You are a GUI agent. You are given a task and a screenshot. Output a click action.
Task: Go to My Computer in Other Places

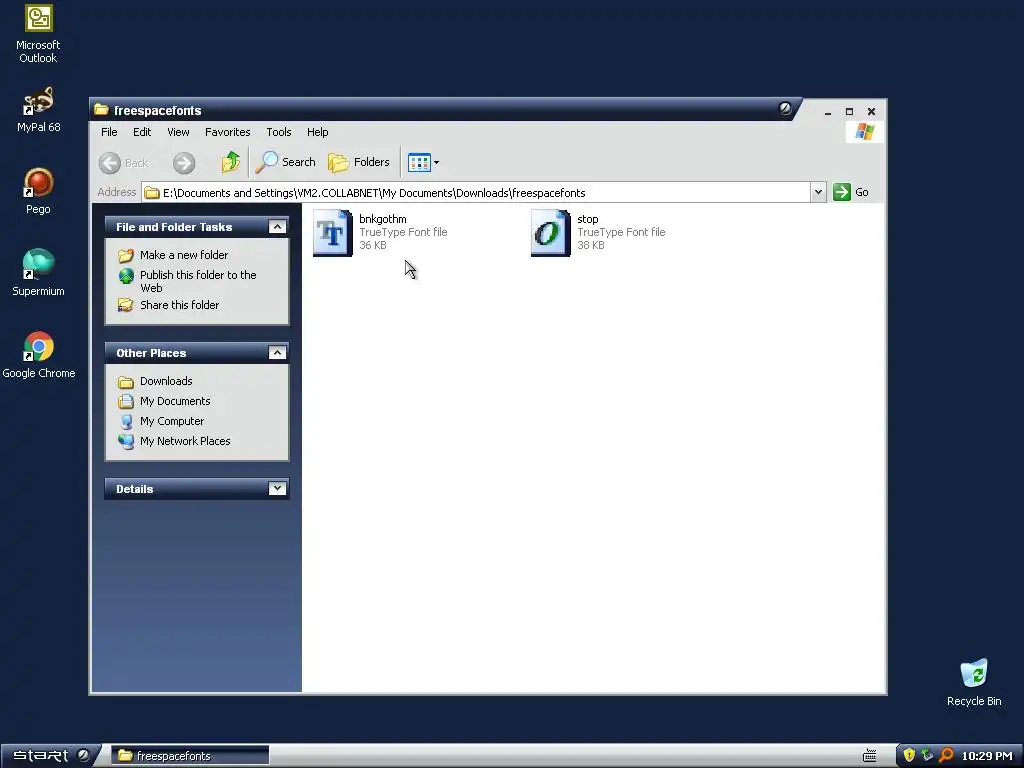tap(172, 421)
